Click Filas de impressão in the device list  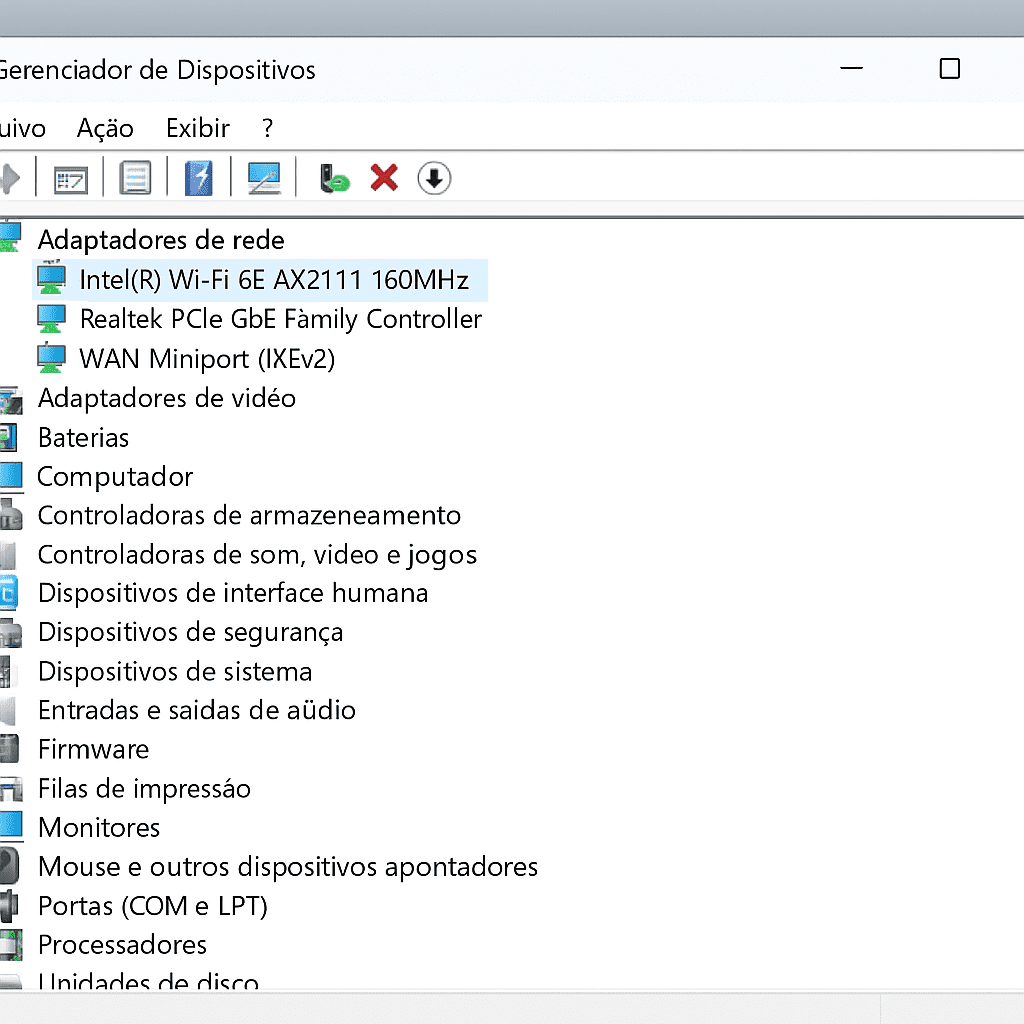(x=143, y=788)
